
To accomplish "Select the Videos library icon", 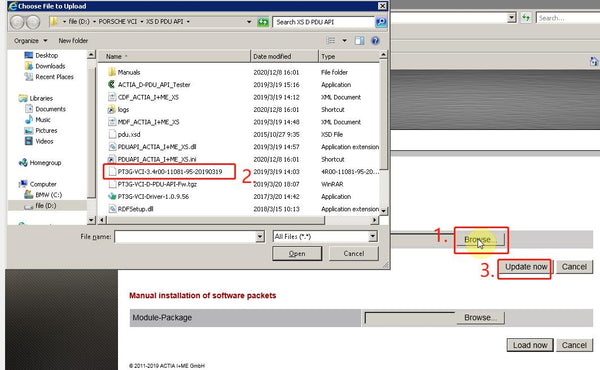I will (29, 141).
